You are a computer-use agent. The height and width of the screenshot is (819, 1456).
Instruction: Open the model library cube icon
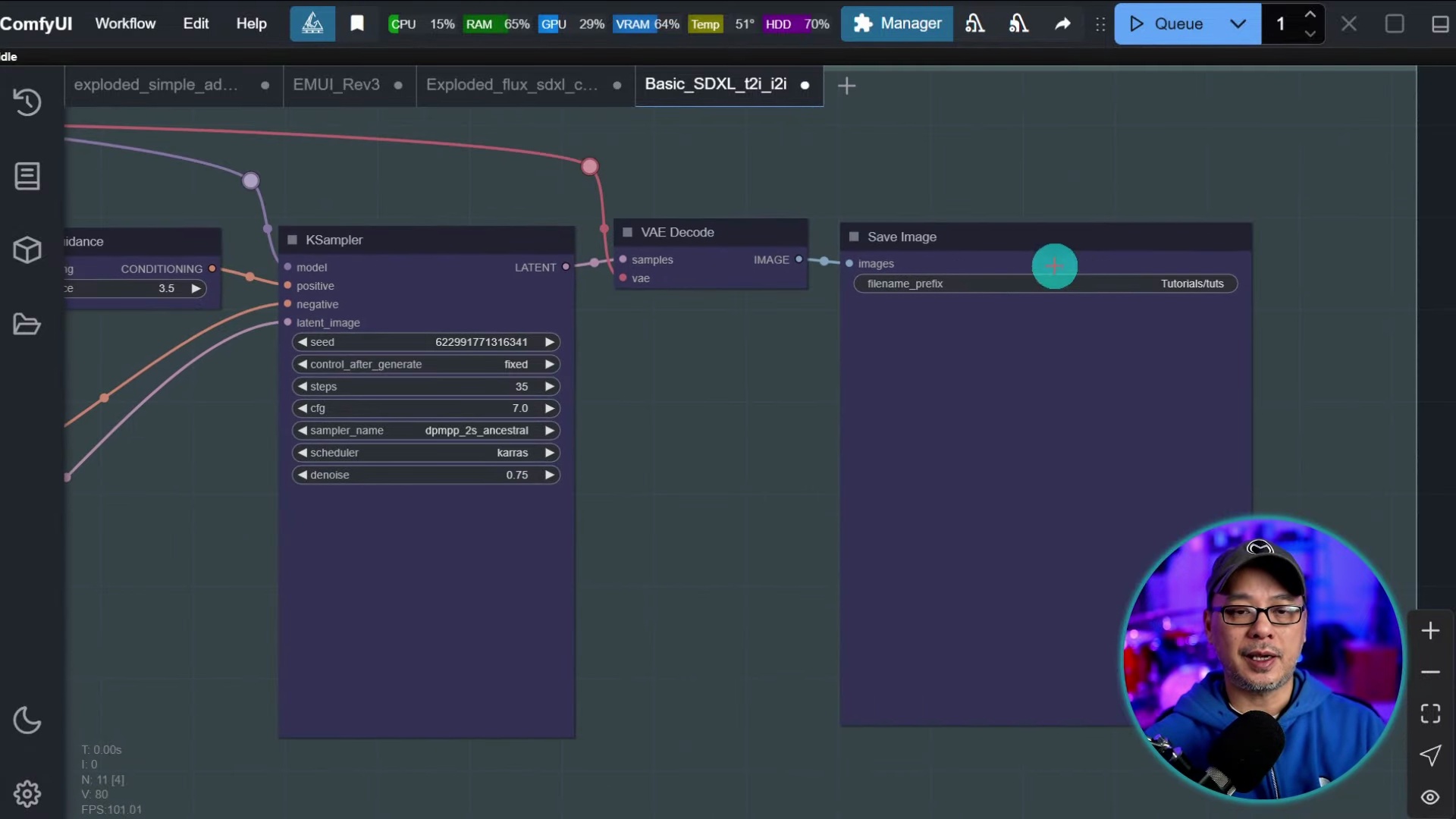(27, 249)
